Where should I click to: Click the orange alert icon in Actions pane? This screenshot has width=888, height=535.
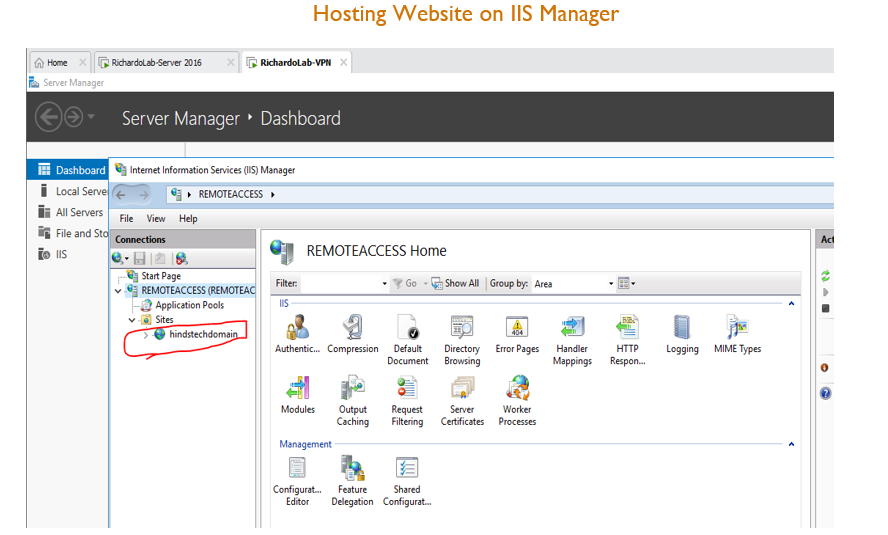(825, 368)
